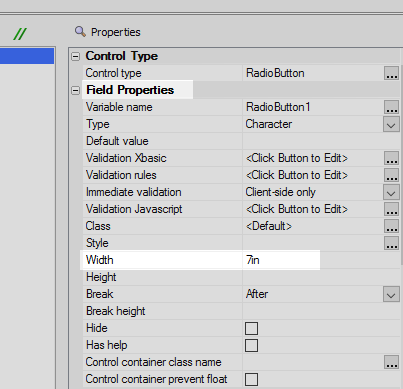Enable the Has help checkbox

(251, 345)
